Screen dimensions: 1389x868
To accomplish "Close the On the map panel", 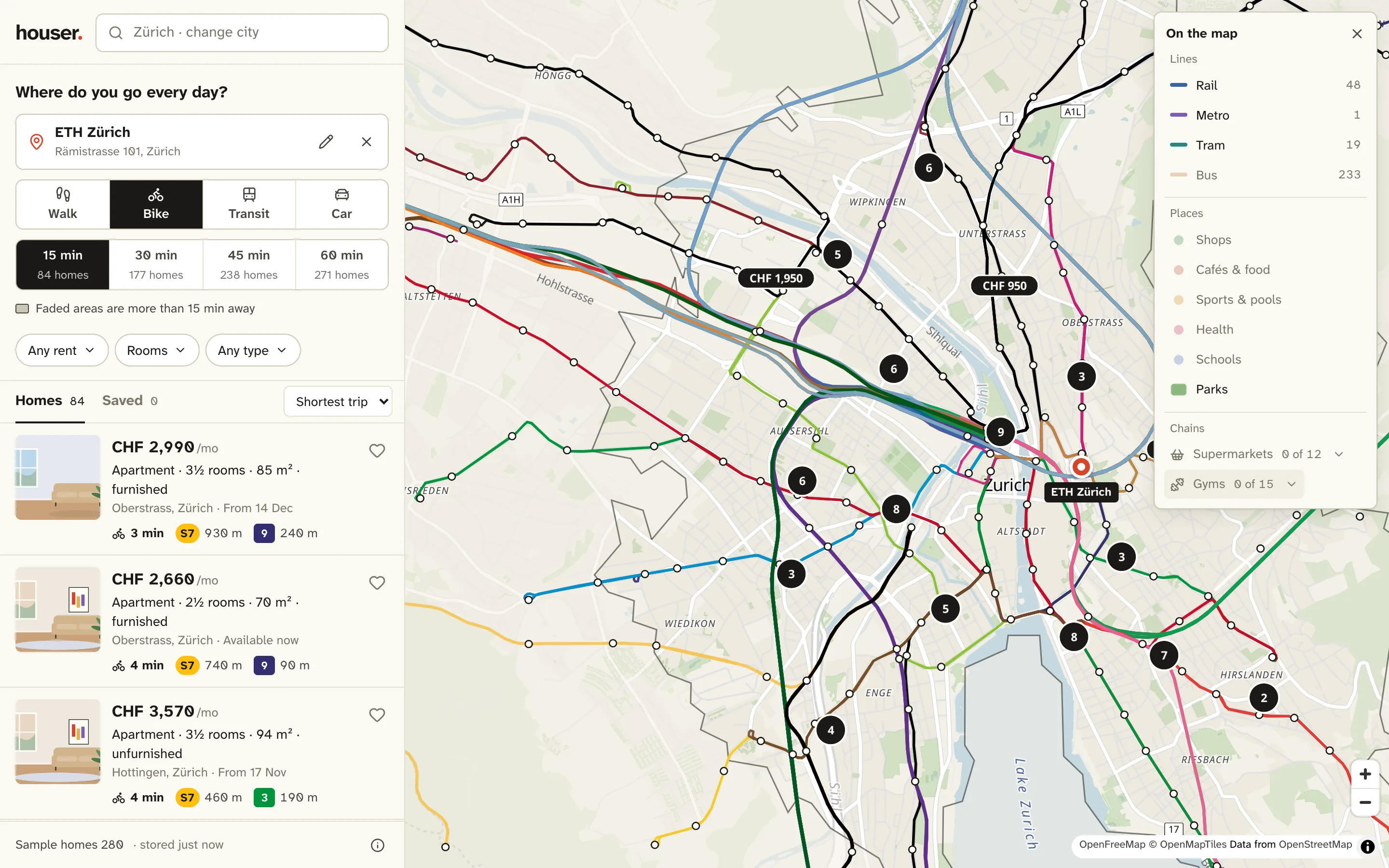I will pyautogui.click(x=1357, y=34).
